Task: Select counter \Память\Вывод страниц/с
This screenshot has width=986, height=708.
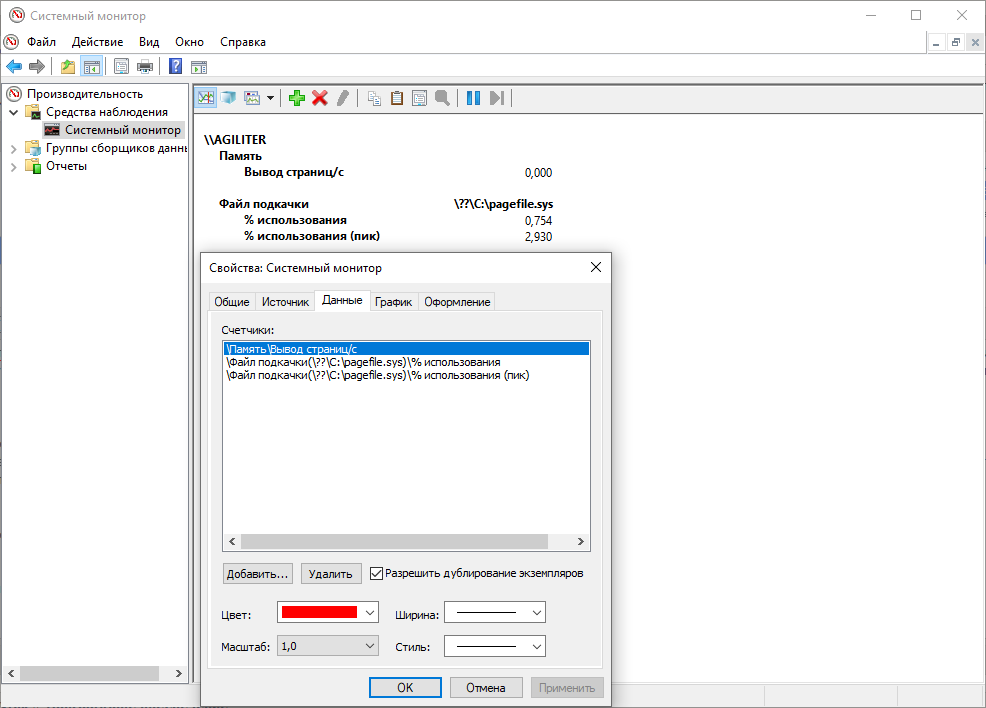Action: point(406,349)
